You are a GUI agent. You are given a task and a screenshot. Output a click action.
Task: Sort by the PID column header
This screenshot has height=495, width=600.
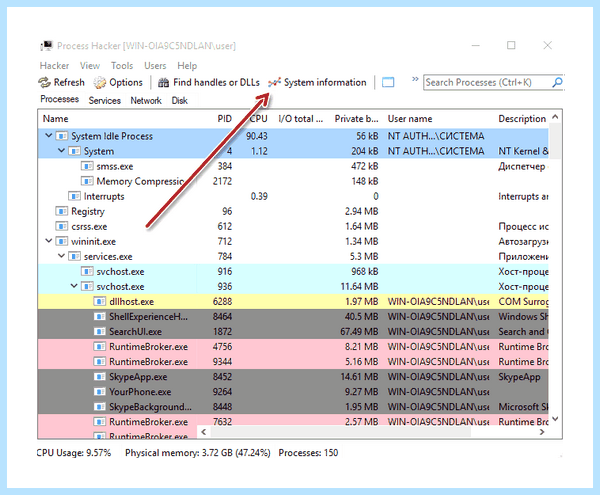(x=225, y=119)
